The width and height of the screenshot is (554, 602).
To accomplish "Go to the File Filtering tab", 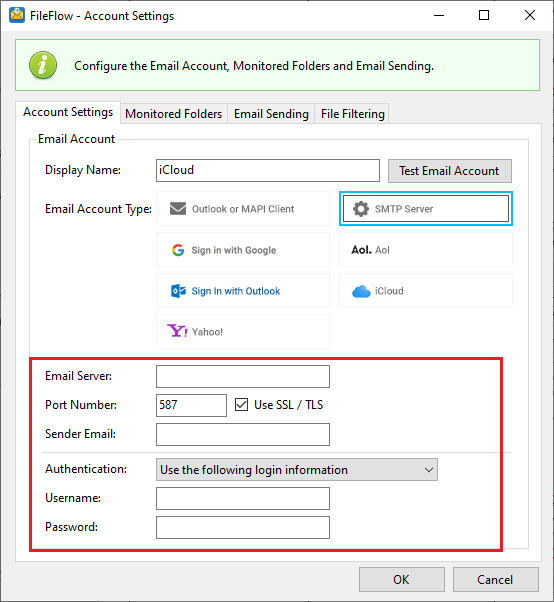I will pyautogui.click(x=352, y=114).
